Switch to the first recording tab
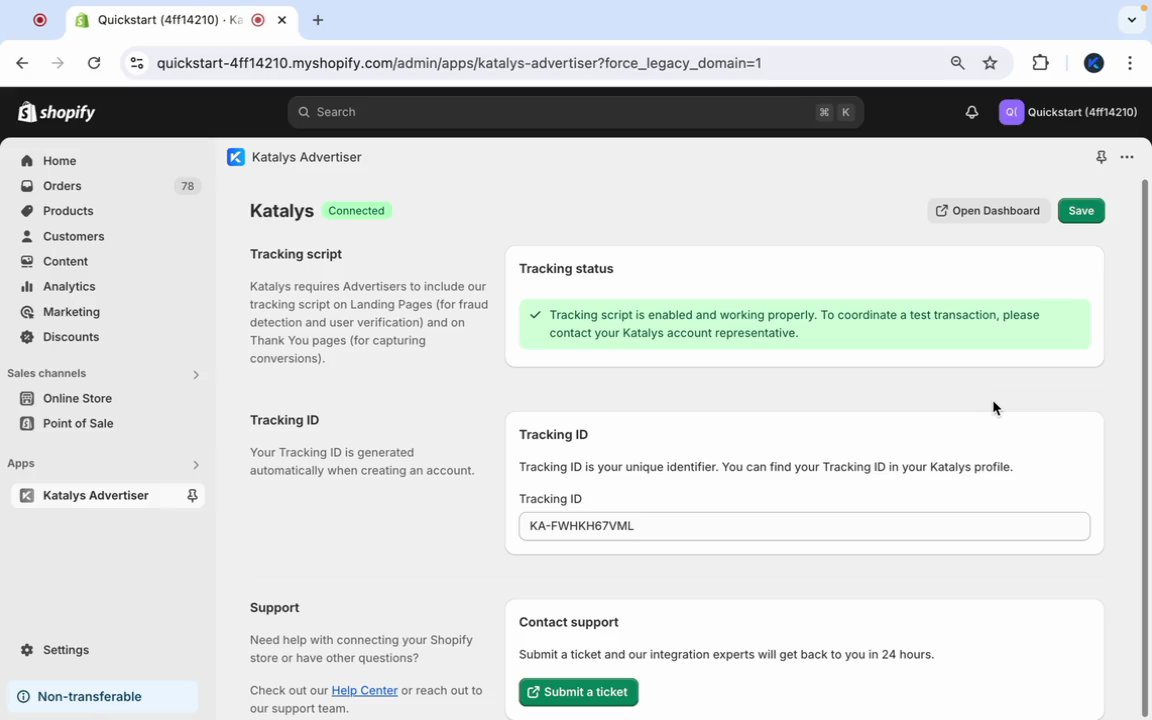This screenshot has height=720, width=1152. pos(40,20)
